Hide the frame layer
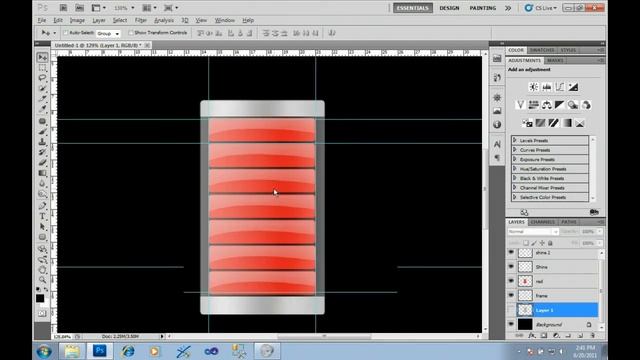 point(511,295)
